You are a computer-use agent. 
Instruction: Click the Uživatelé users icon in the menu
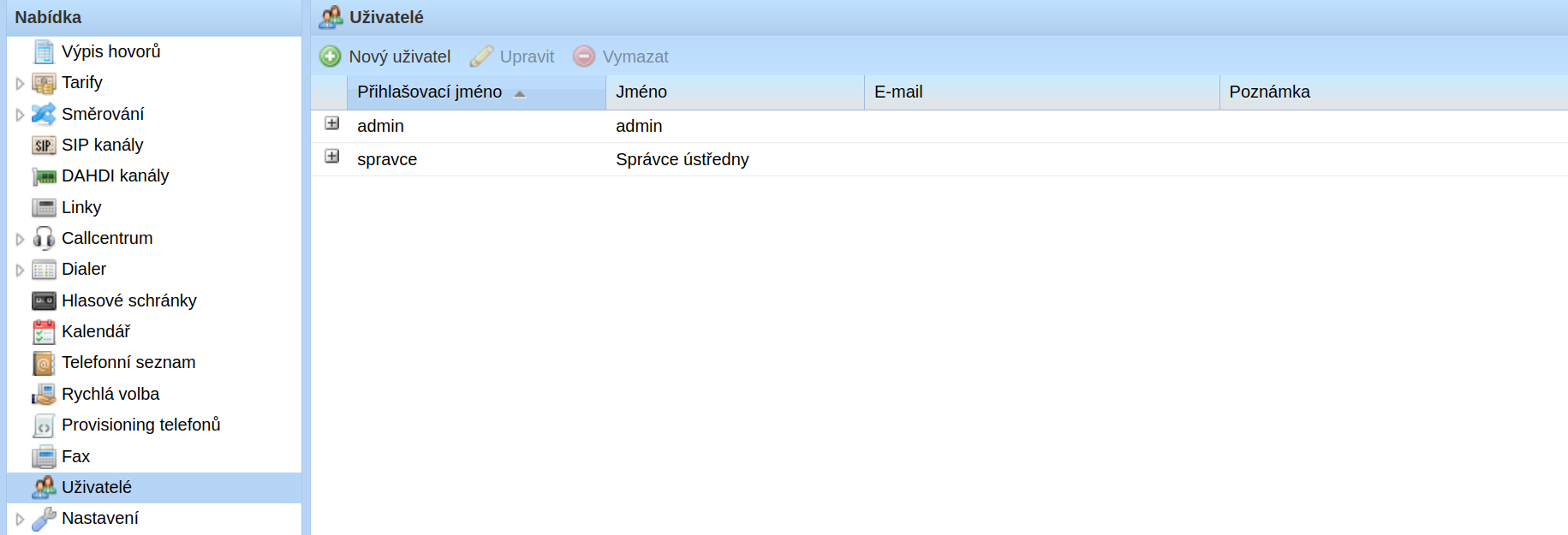click(44, 488)
